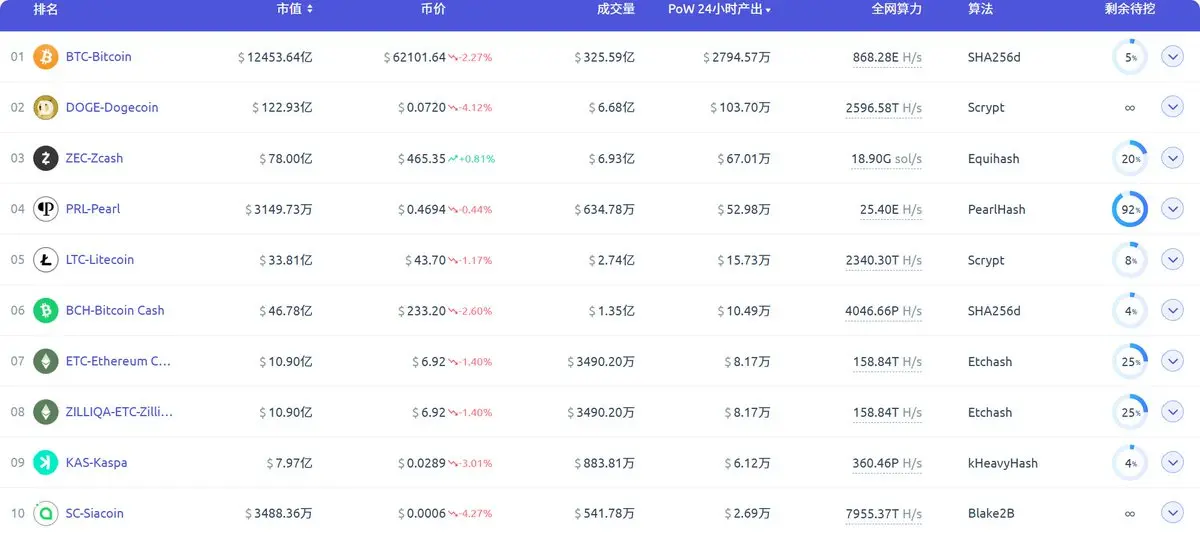This screenshot has width=1200, height=534.
Task: Expand the PRL-Pearl row details chevron
Action: coord(1172,209)
